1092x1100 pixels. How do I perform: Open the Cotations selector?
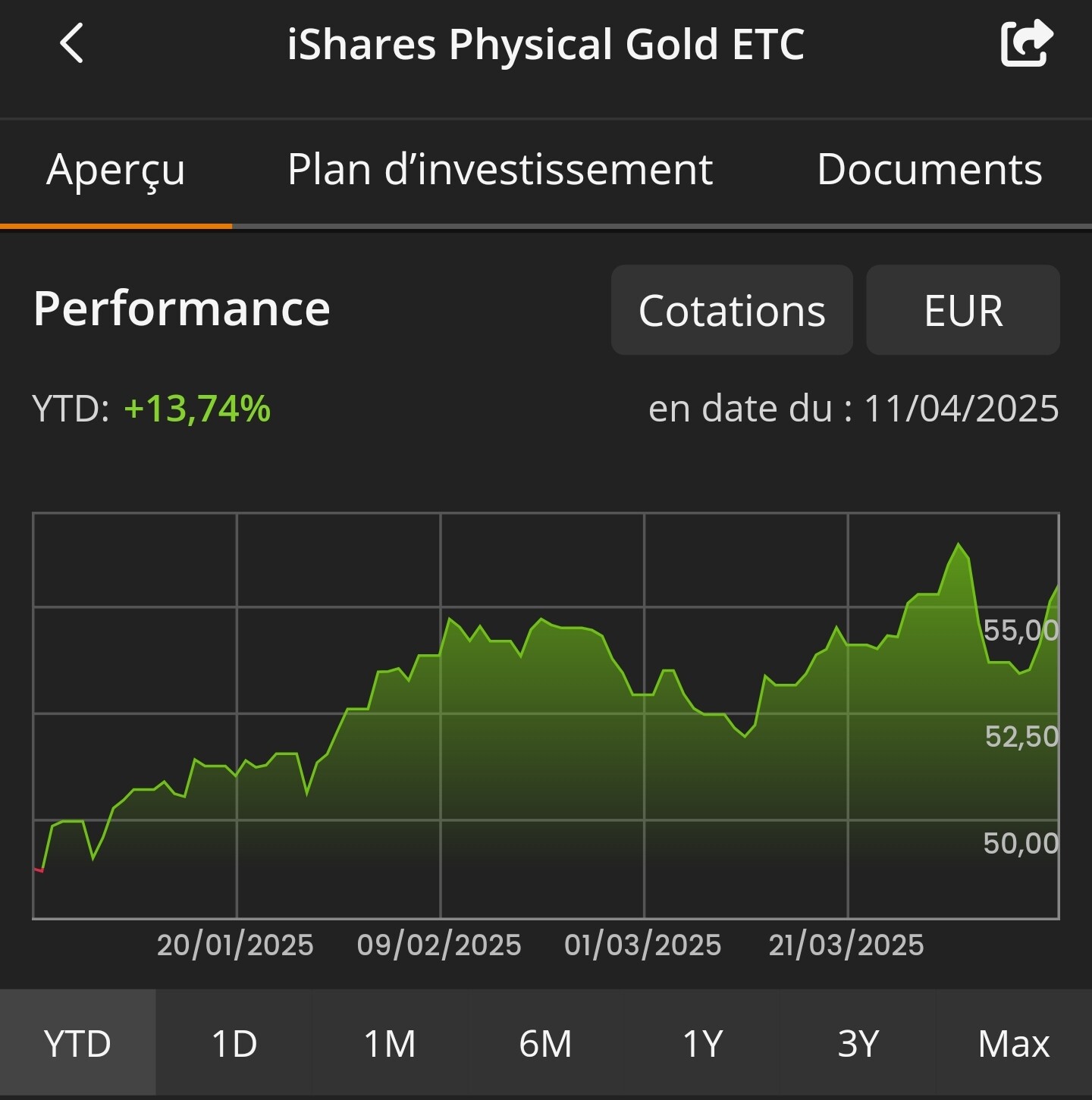pos(732,310)
